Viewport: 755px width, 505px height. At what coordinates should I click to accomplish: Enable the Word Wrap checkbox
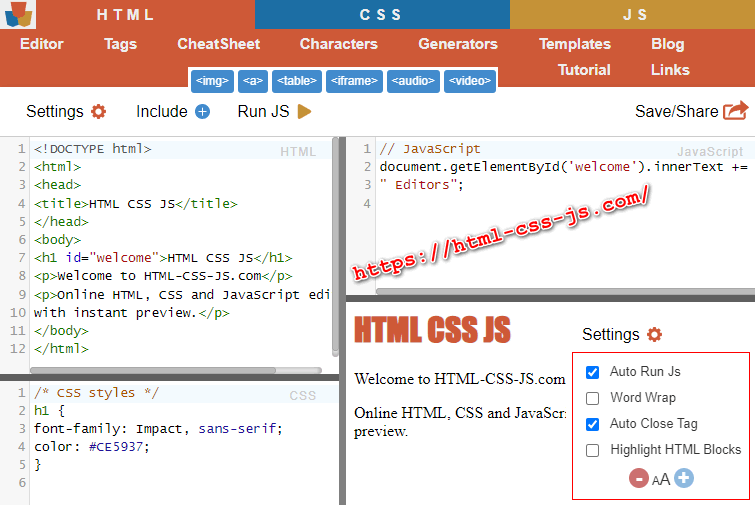[x=592, y=398]
